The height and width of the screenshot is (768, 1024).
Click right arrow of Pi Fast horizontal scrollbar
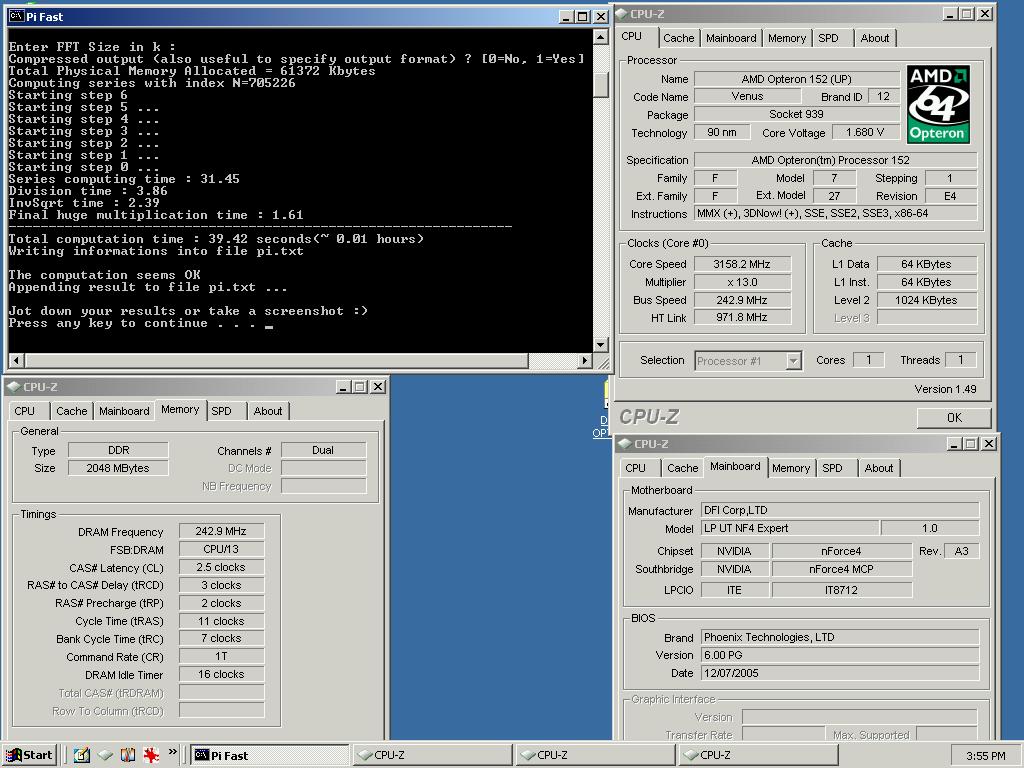coord(584,360)
